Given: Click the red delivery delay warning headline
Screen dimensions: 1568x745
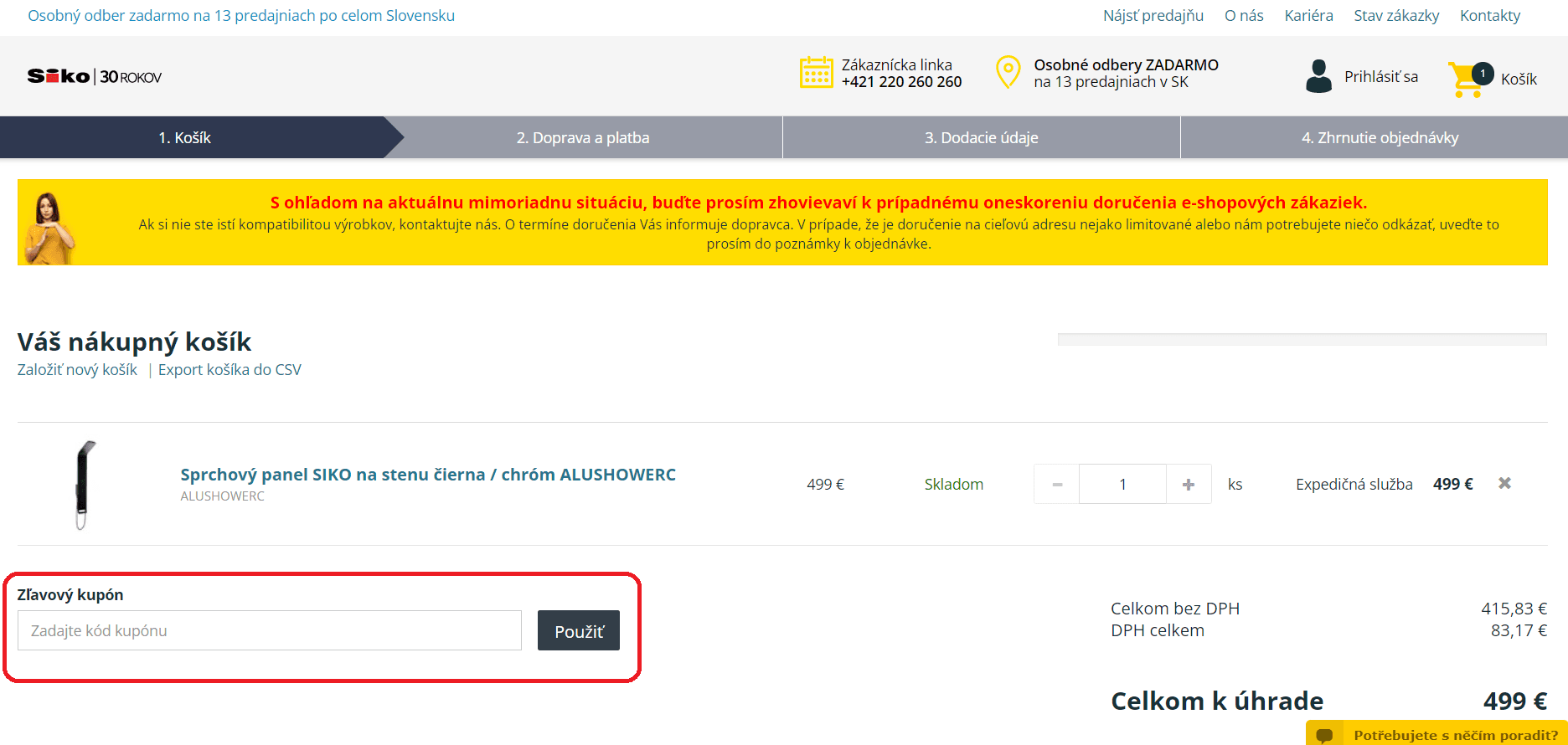Looking at the screenshot, I should coord(818,203).
